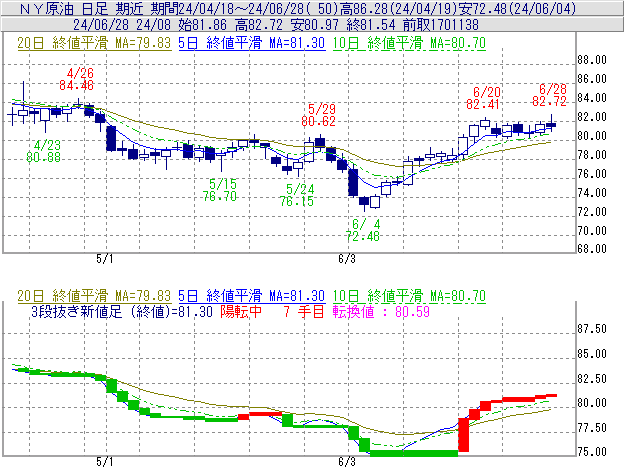The image size is (624, 475).
Task: Click the 88.00 price axis label
Action: pos(592,60)
